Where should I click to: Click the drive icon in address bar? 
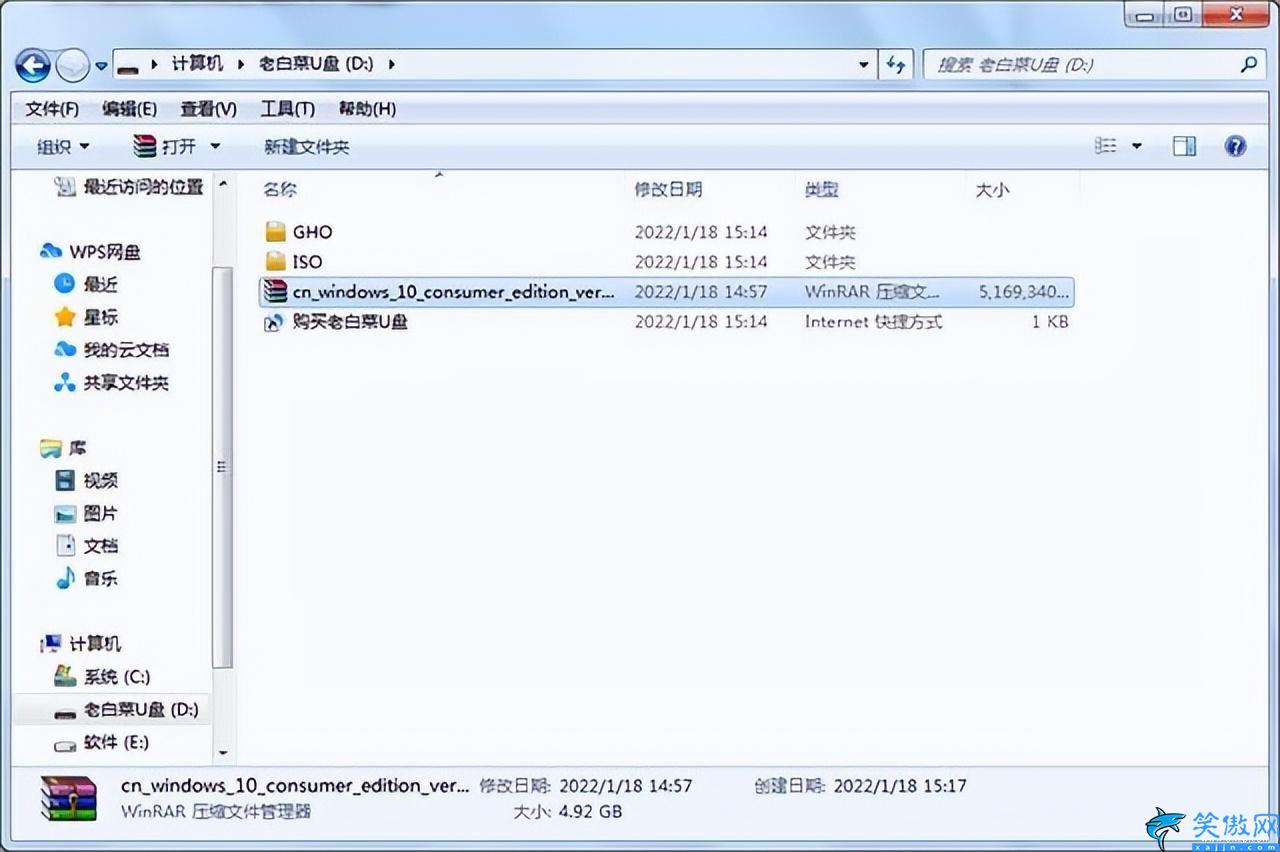[x=127, y=66]
